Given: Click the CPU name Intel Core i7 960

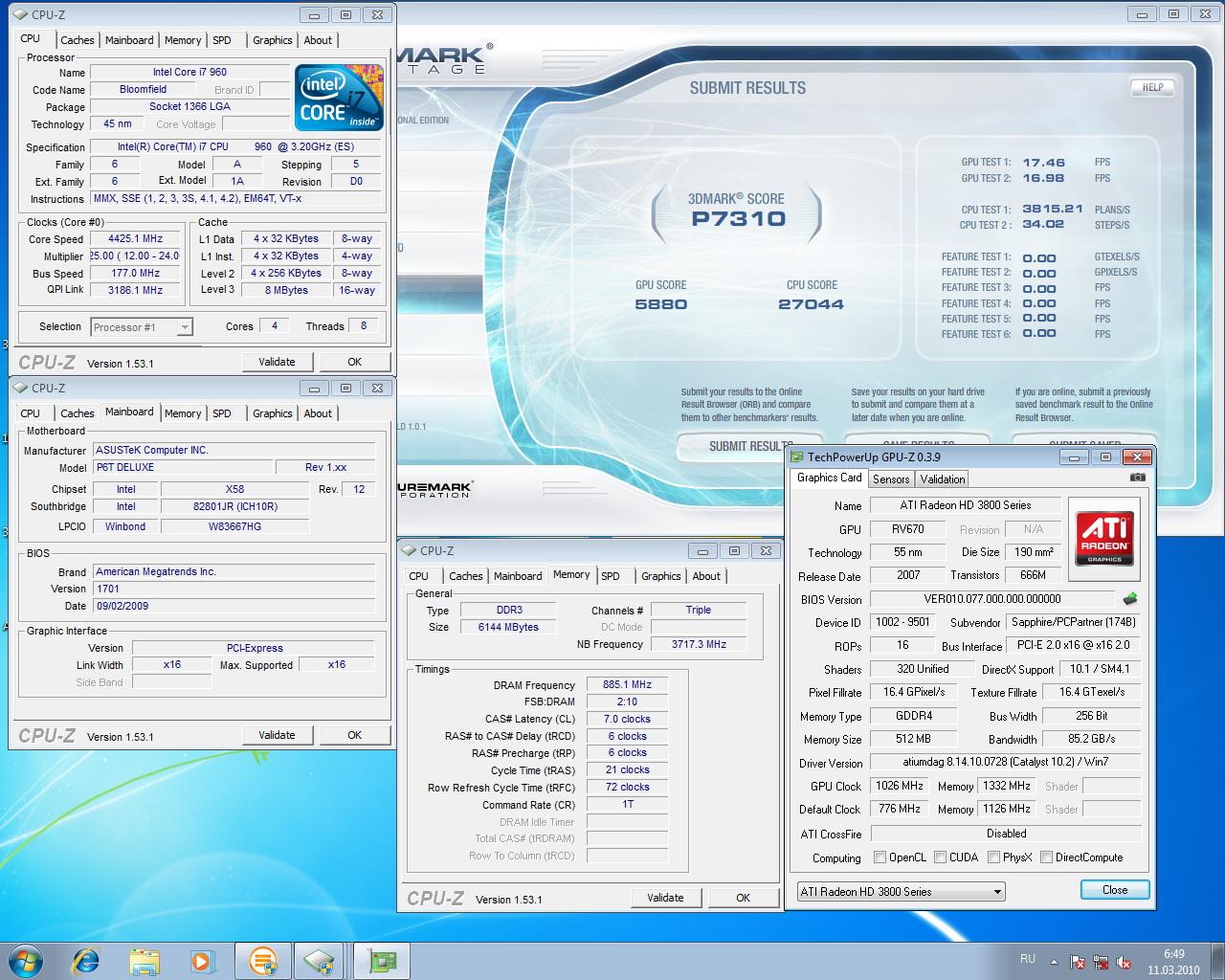Looking at the screenshot, I should pyautogui.click(x=189, y=72).
